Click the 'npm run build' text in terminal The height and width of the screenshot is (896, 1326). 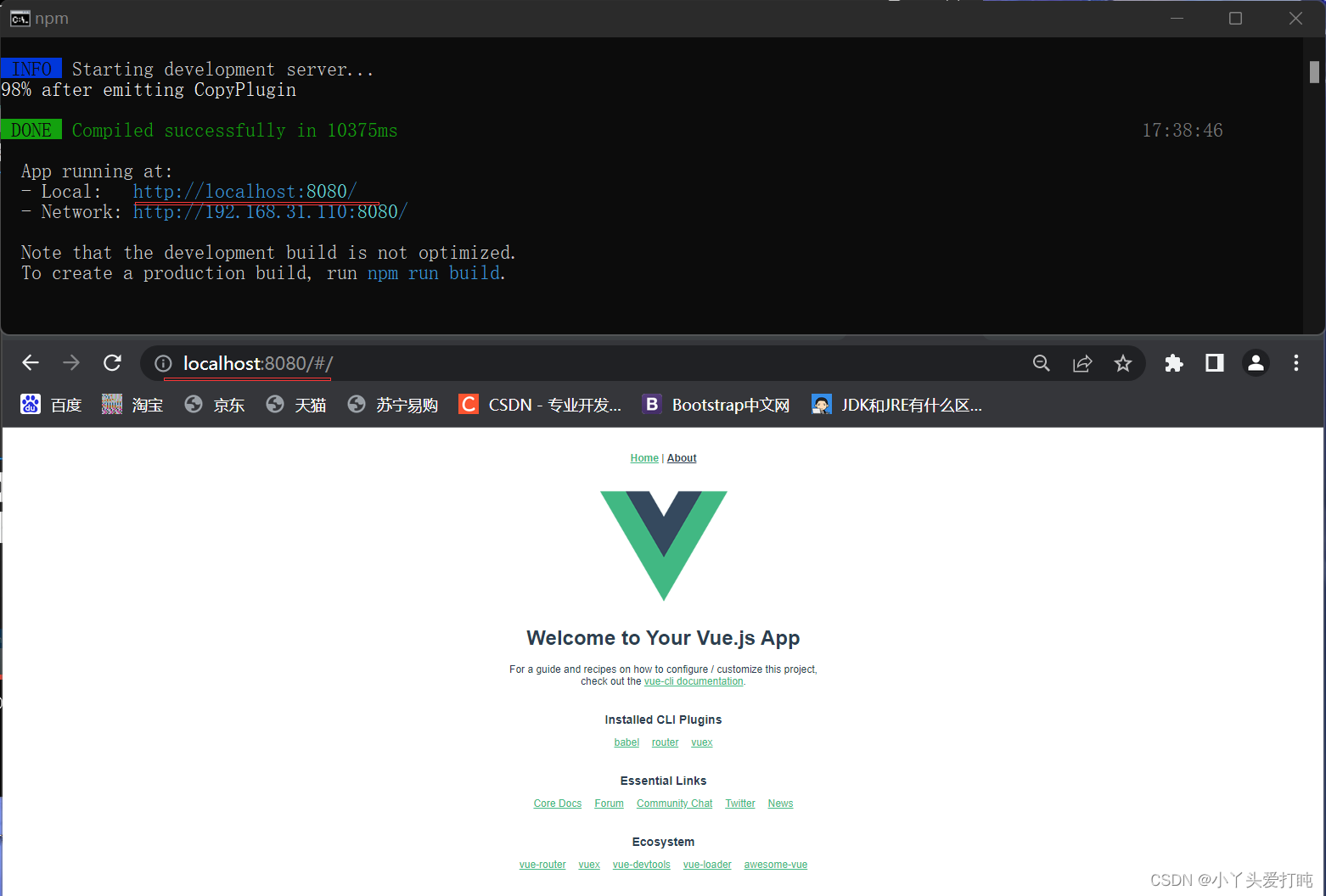pyautogui.click(x=435, y=273)
